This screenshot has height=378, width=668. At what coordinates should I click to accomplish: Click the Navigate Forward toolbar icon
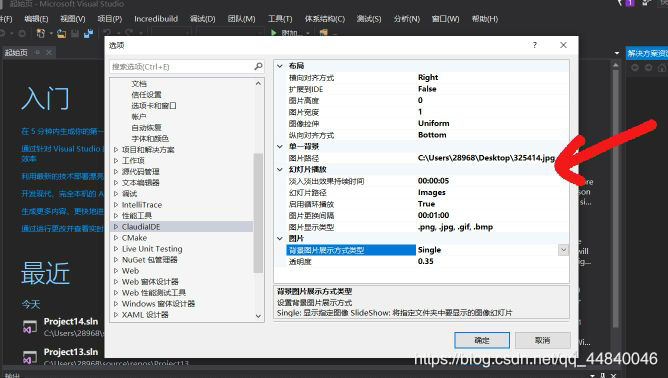coord(22,33)
